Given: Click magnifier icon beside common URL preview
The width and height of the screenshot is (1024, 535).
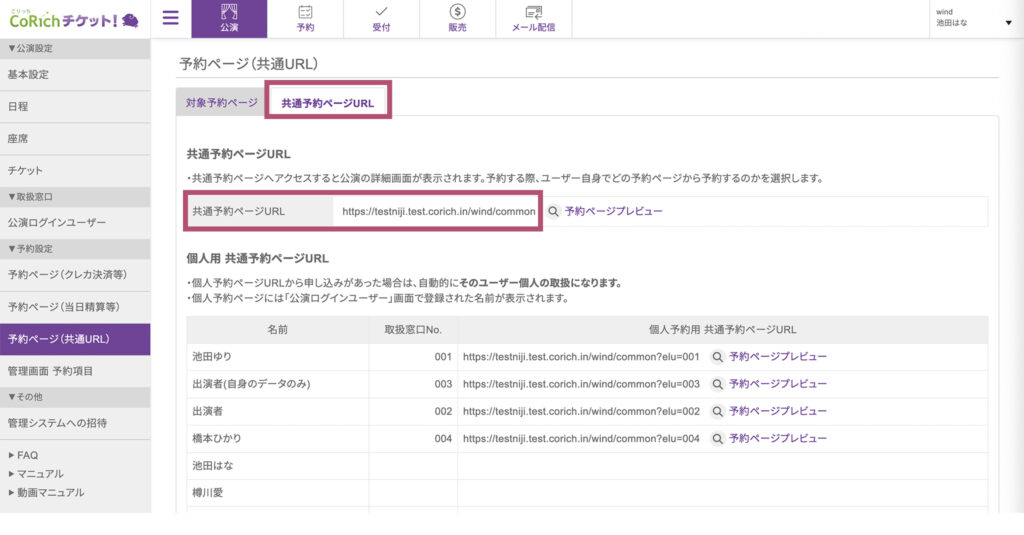Looking at the screenshot, I should [x=553, y=212].
